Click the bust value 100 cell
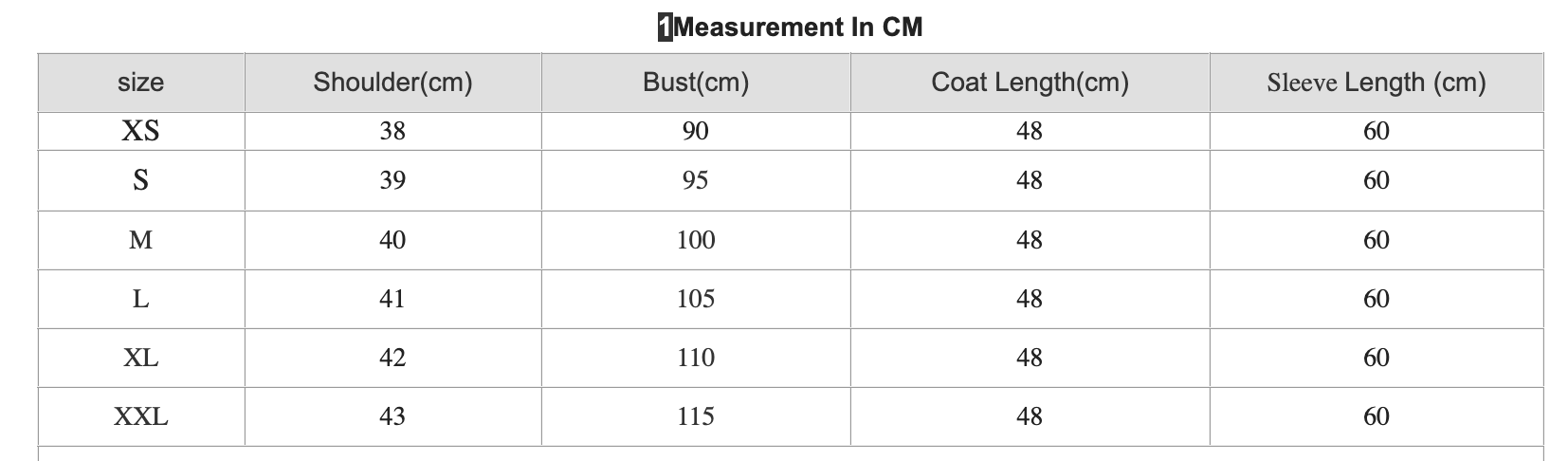 click(x=695, y=240)
